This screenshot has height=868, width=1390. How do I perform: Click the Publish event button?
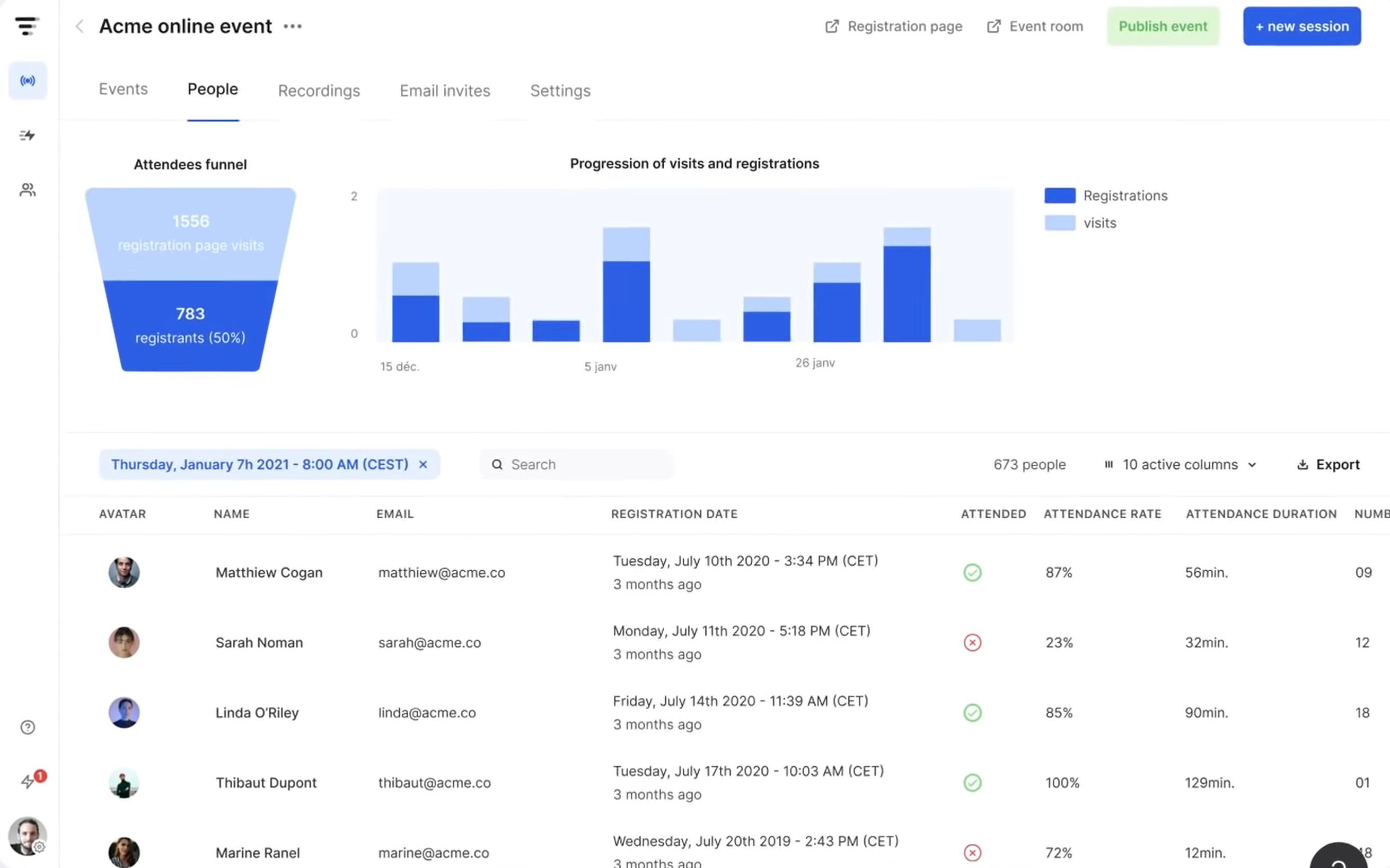1163,27
